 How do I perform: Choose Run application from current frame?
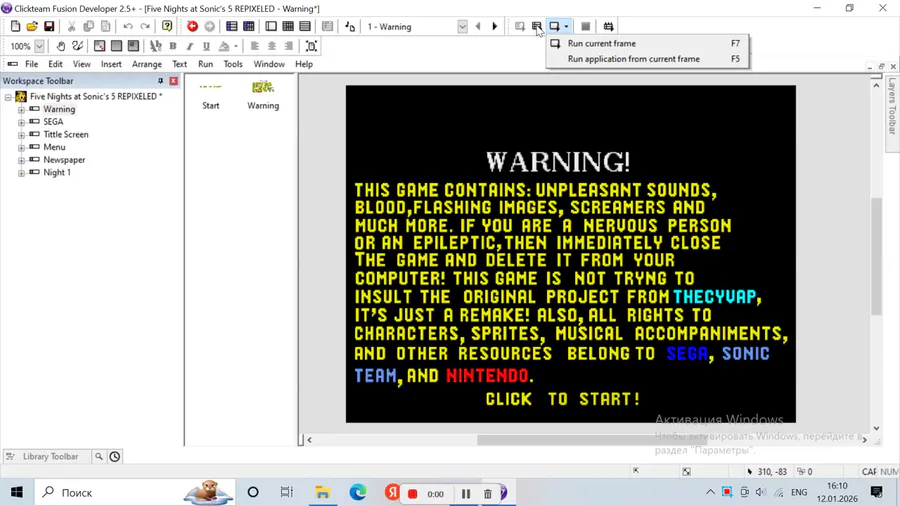[x=646, y=59]
